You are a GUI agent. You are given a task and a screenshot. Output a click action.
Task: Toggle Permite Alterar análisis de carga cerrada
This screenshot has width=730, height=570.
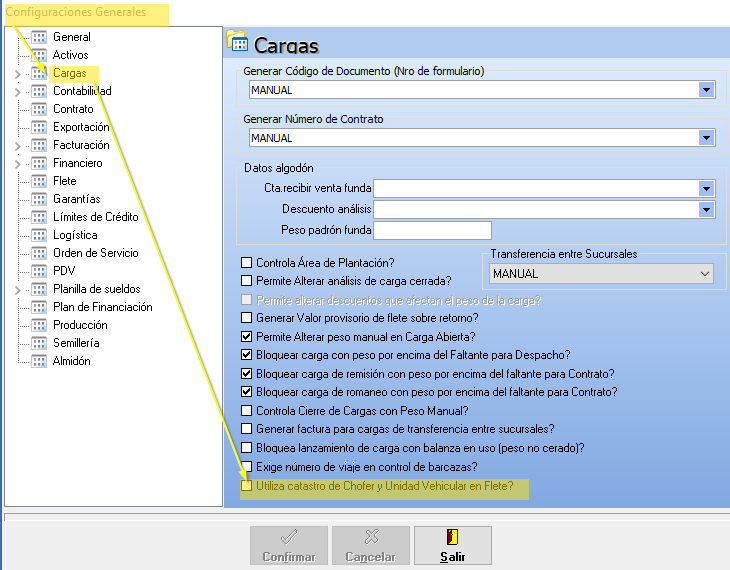click(246, 281)
